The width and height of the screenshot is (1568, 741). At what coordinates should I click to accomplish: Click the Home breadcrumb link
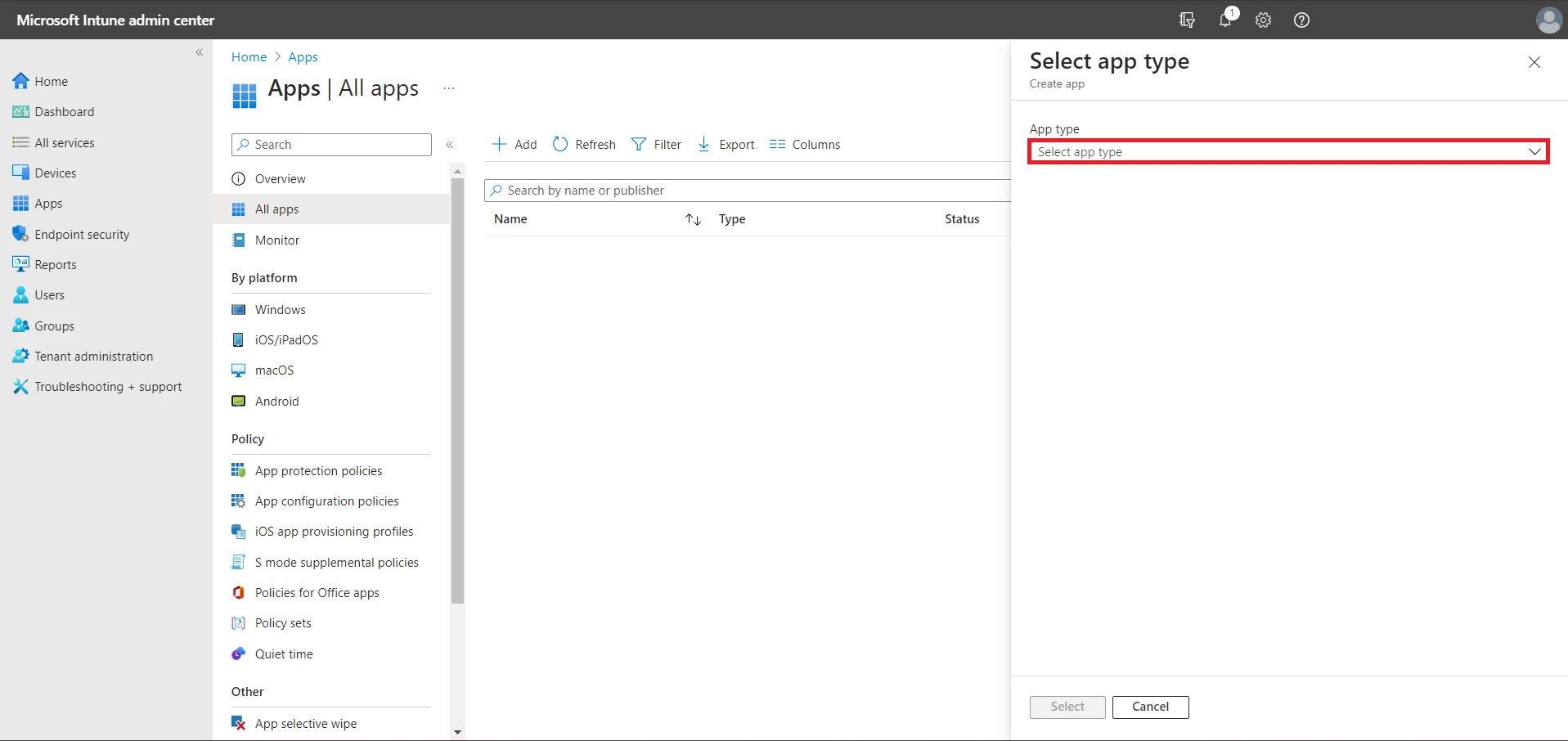249,56
